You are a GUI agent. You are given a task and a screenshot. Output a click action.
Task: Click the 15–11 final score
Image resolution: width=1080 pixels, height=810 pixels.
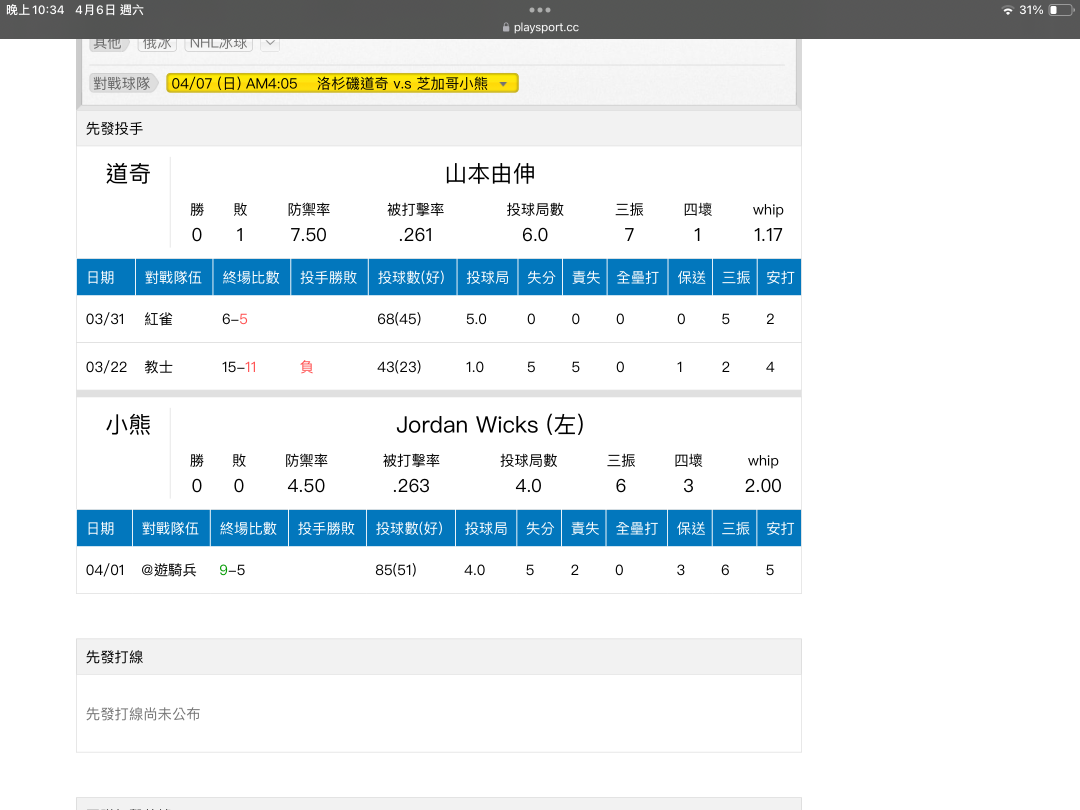(x=239, y=367)
